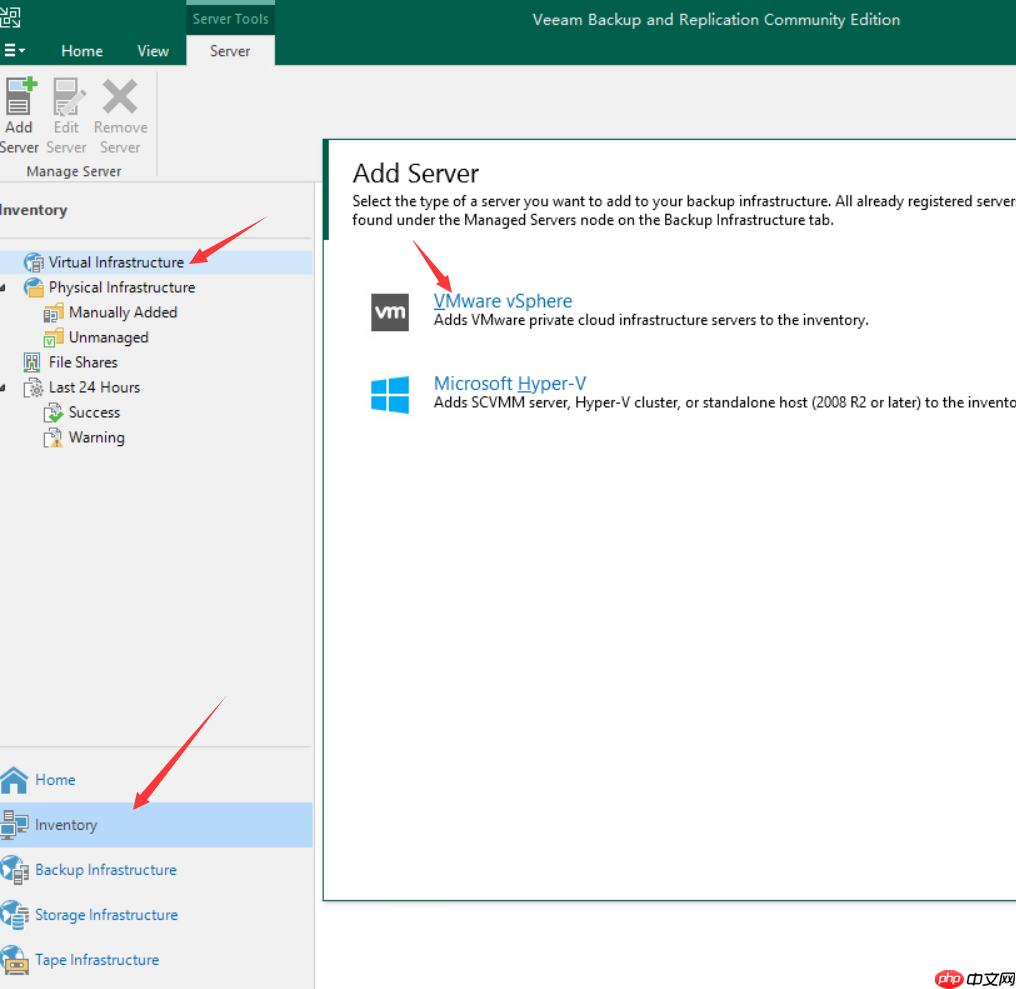Open the VMware vSphere link

(503, 301)
